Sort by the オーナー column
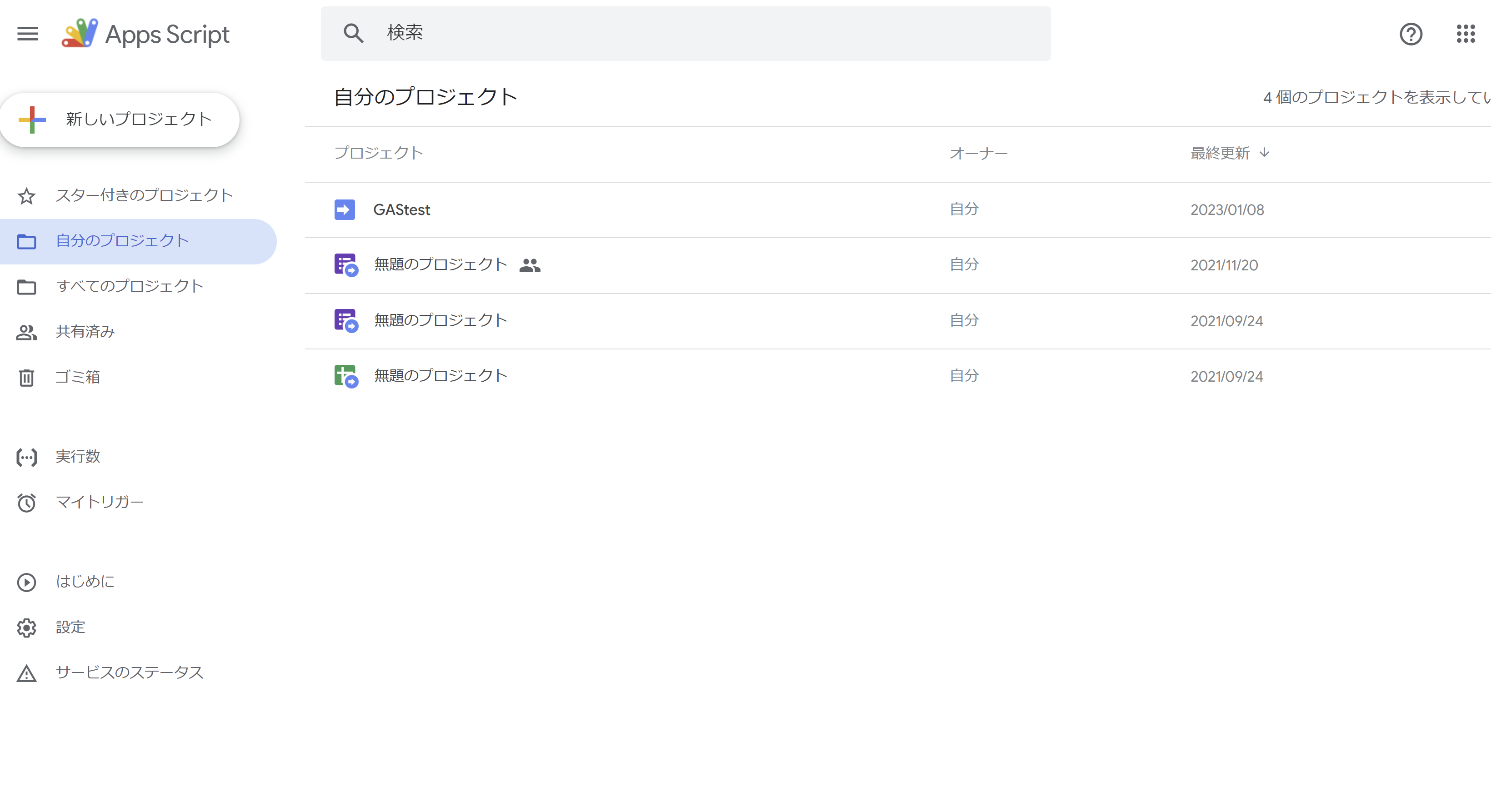This screenshot has height=812, width=1491. pos(978,153)
